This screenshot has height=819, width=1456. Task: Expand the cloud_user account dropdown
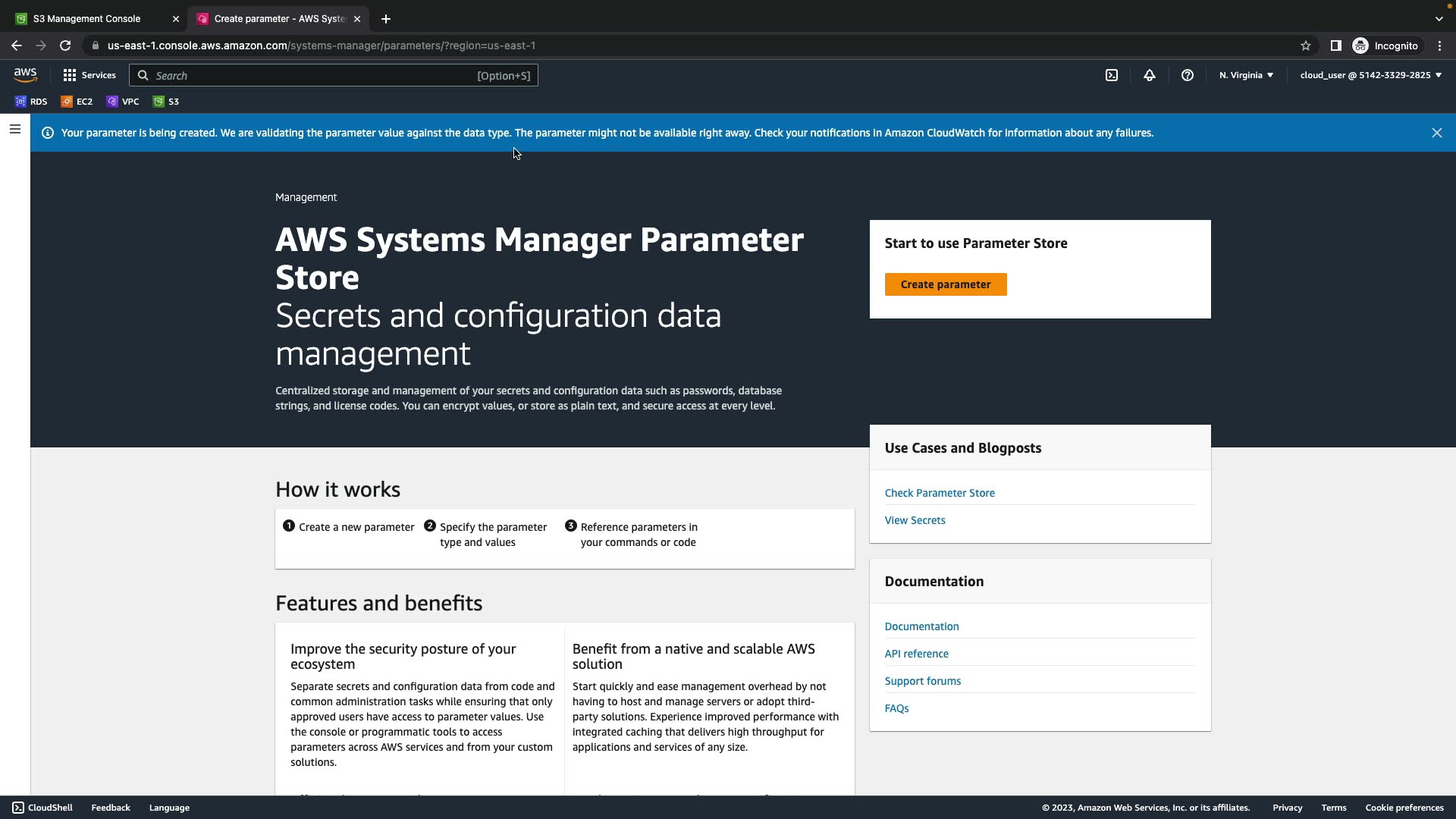[1370, 75]
